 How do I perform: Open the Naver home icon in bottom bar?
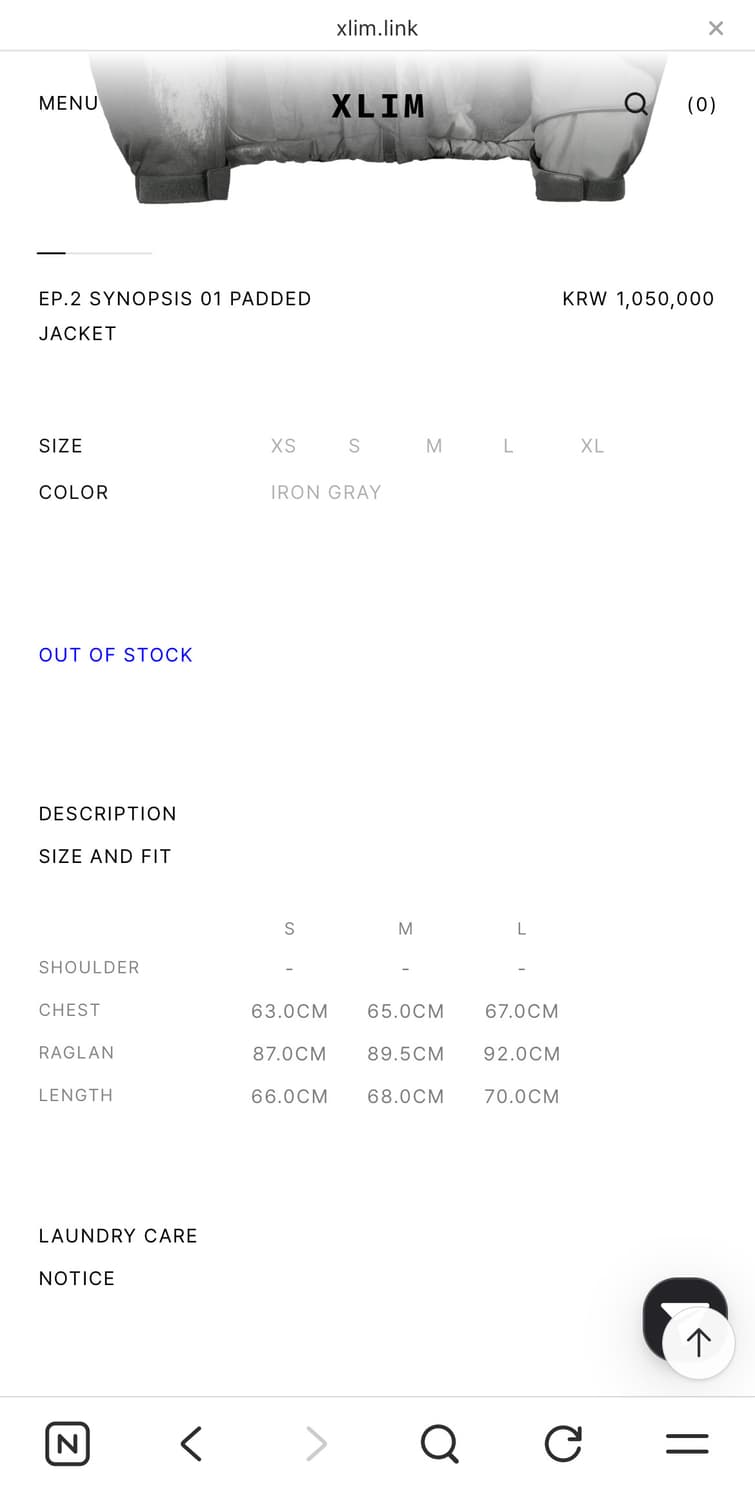[x=68, y=1444]
